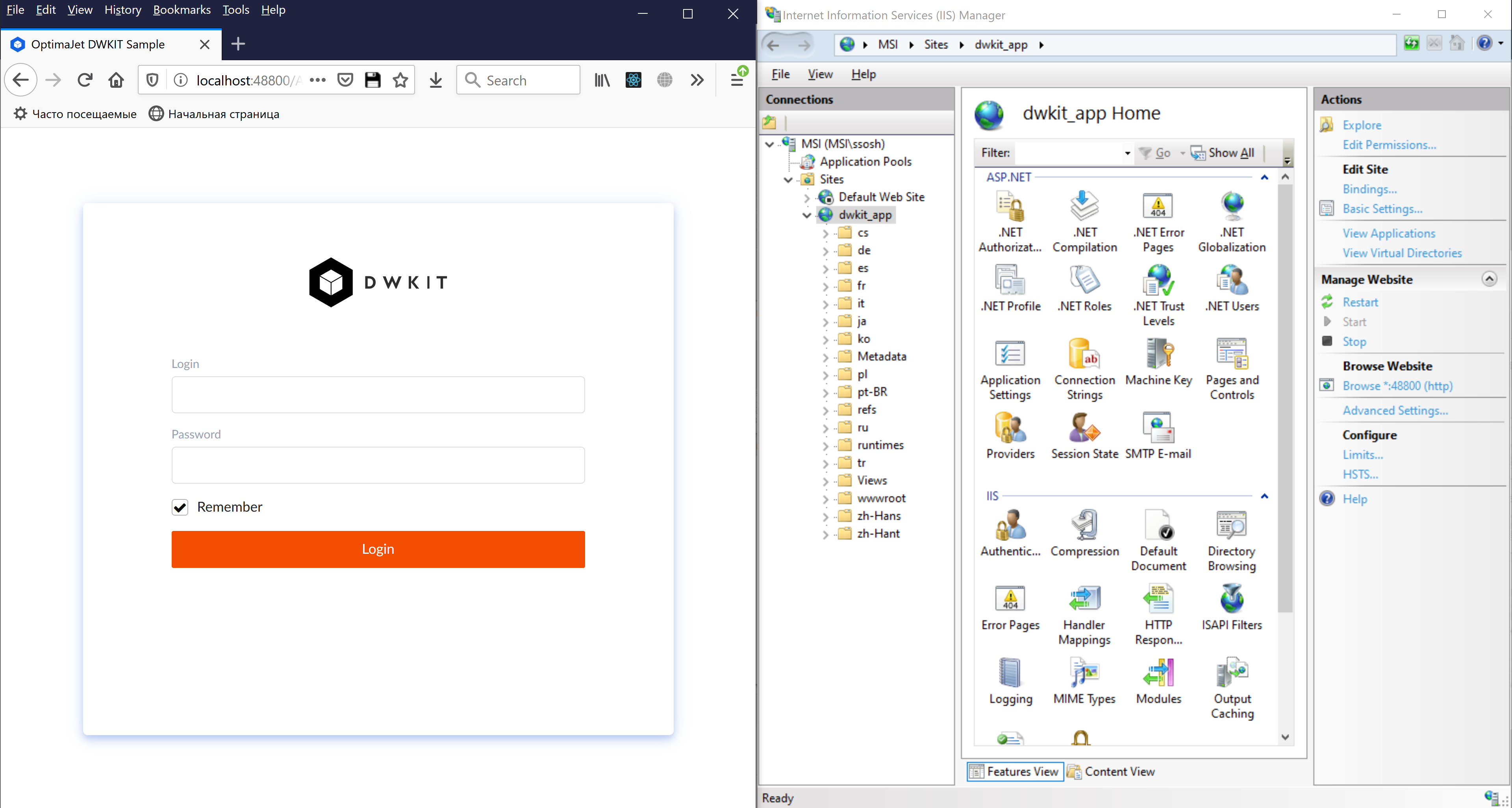Open Output Caching feature
The height and width of the screenshot is (808, 1512).
(1232, 689)
